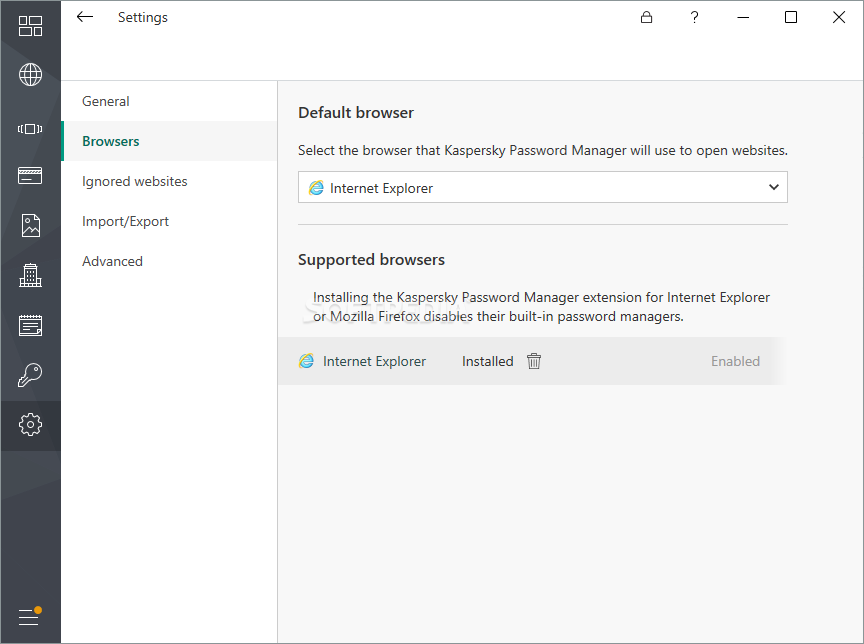Open help with the question mark icon
The image size is (864, 644).
pyautogui.click(x=694, y=18)
